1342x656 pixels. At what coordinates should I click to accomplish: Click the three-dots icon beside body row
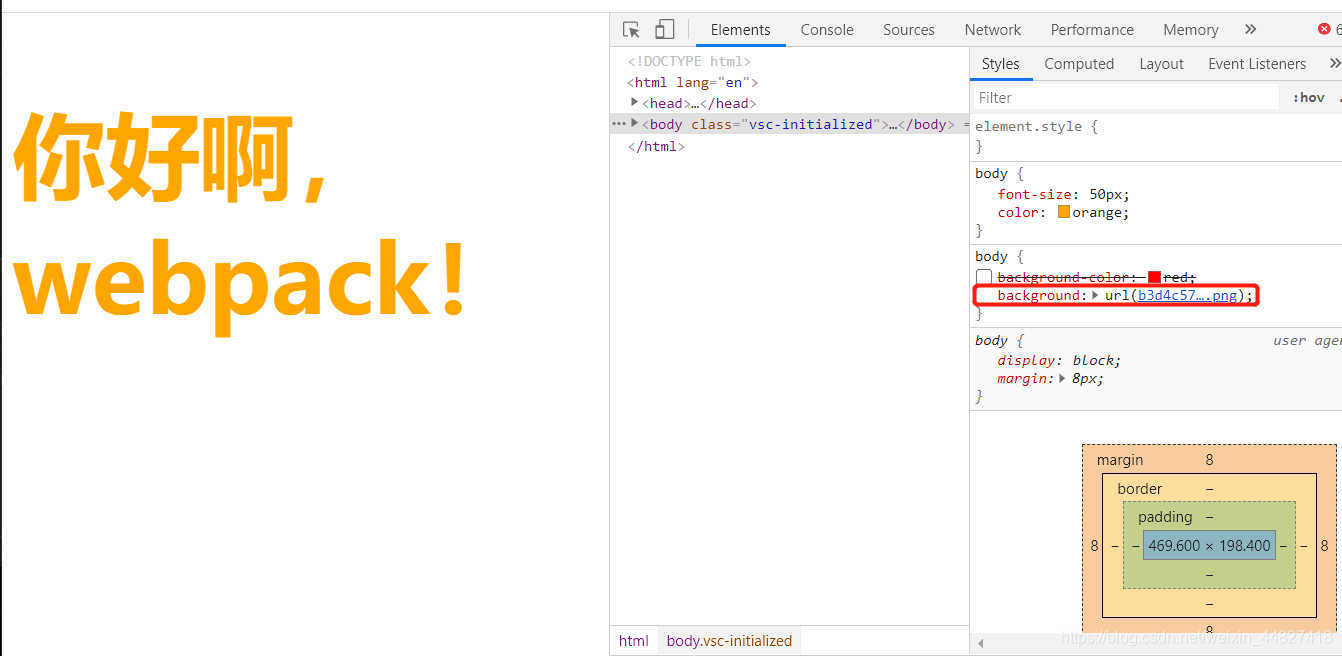coord(619,124)
